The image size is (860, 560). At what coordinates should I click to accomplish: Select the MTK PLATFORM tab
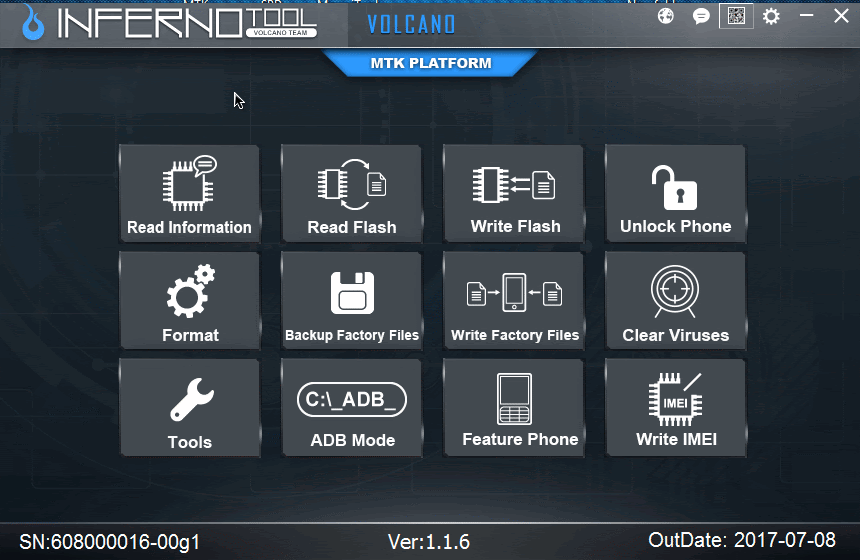[x=431, y=63]
